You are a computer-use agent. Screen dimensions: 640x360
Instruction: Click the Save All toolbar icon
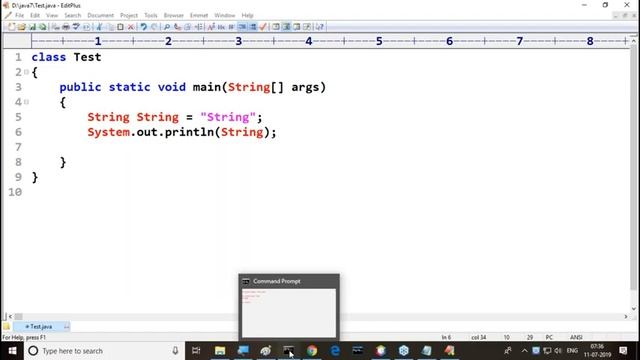pos(42,27)
